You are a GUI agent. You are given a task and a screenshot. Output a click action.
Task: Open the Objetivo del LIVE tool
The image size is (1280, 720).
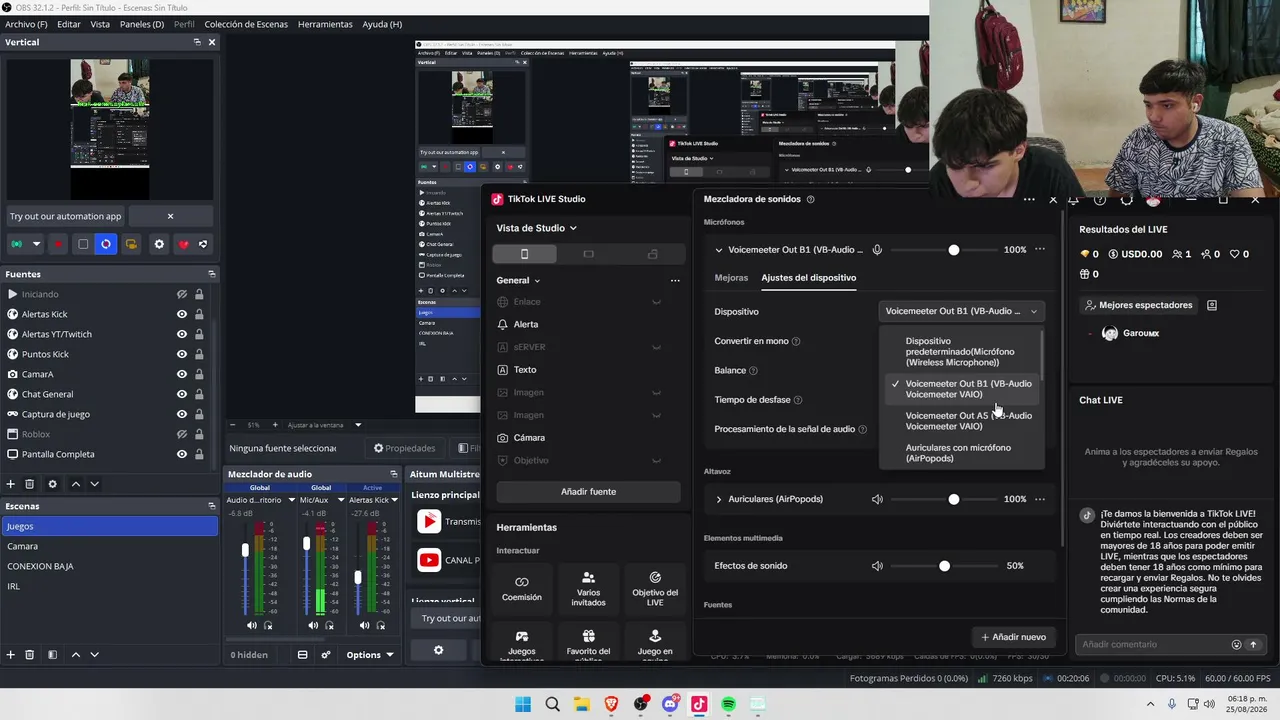click(655, 588)
